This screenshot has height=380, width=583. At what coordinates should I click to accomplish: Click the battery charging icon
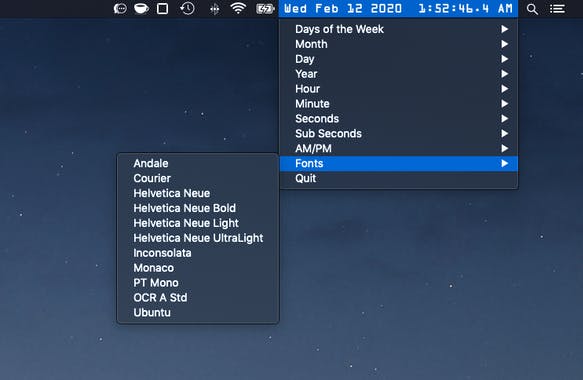(265, 9)
